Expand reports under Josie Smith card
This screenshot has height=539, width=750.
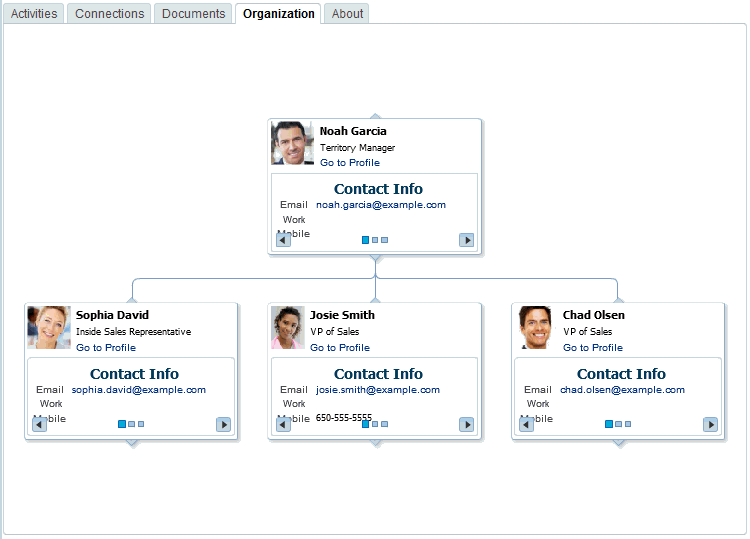[375, 443]
